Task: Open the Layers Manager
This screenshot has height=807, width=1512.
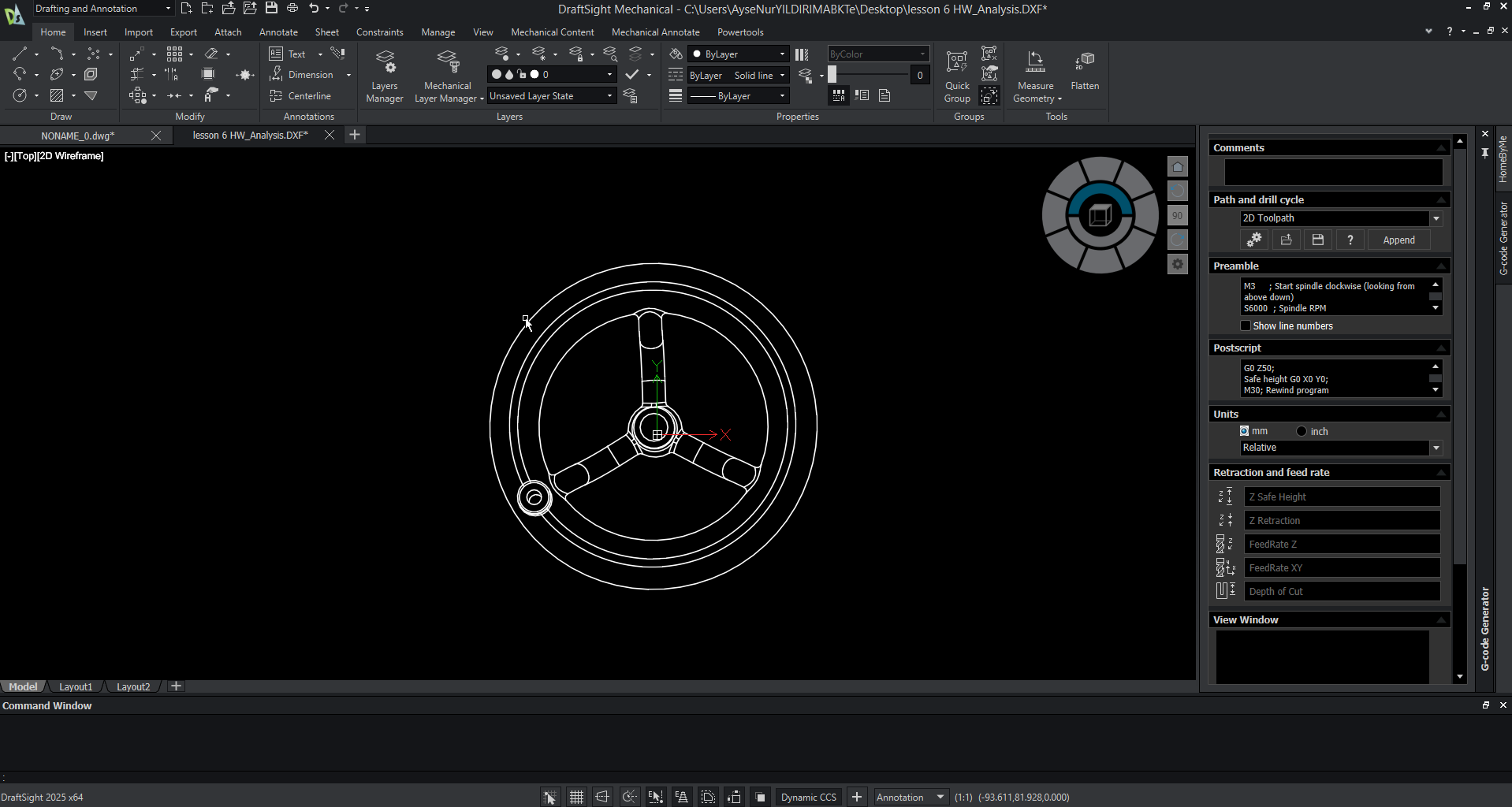Action: click(x=385, y=76)
